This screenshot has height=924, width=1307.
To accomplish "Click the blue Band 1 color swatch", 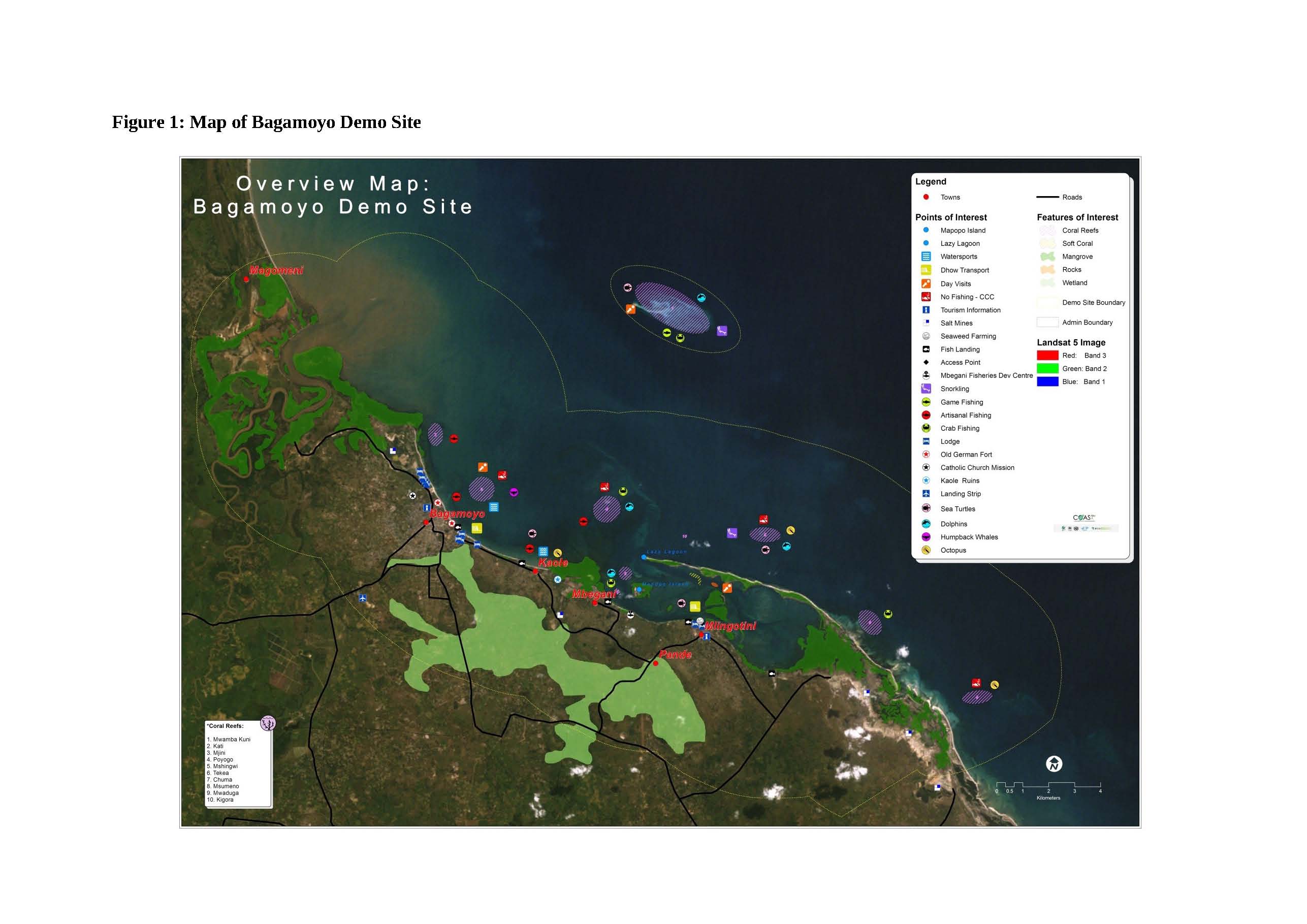I will [x=1047, y=381].
